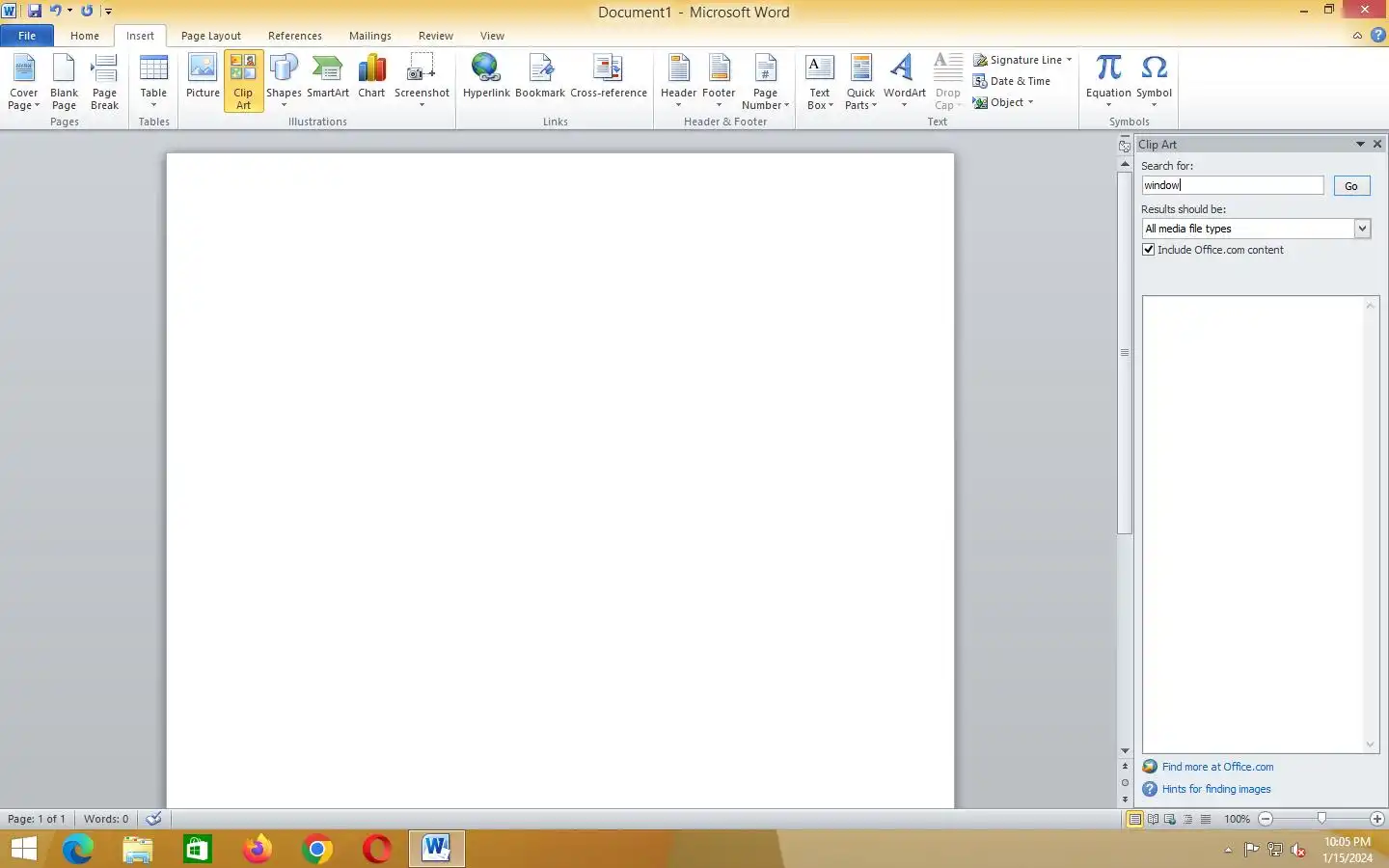The height and width of the screenshot is (868, 1389).
Task: Switch to Web Layout view
Action: 1170,819
